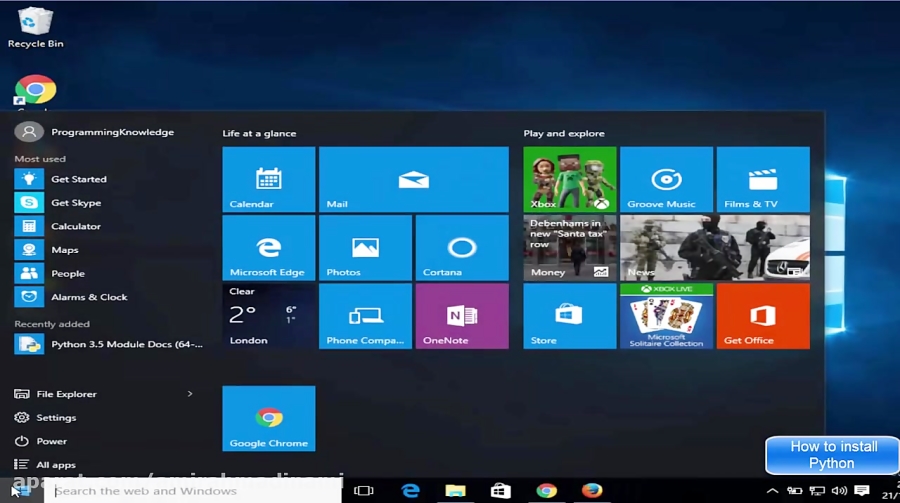Open Microsoft Solitaire Collection tile
The height and width of the screenshot is (503, 900).
pos(666,316)
